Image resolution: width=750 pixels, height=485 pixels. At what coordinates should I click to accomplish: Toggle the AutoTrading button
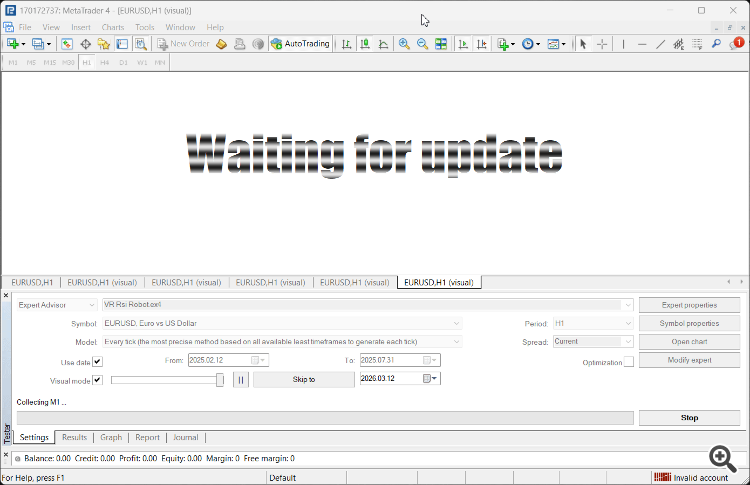point(300,44)
